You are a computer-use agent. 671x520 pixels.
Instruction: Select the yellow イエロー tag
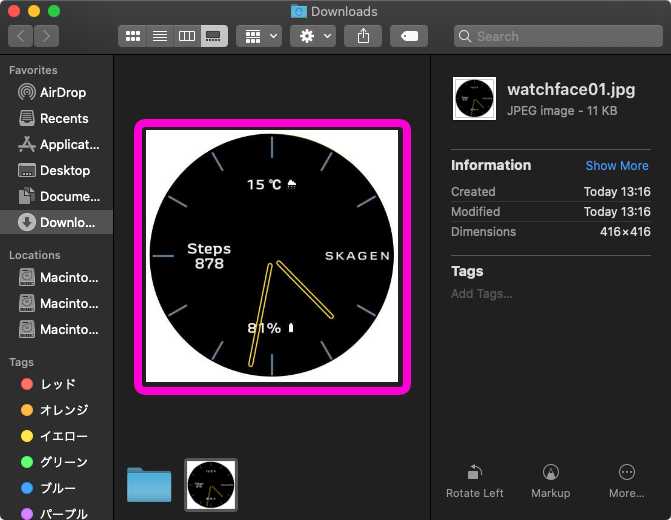point(56,436)
